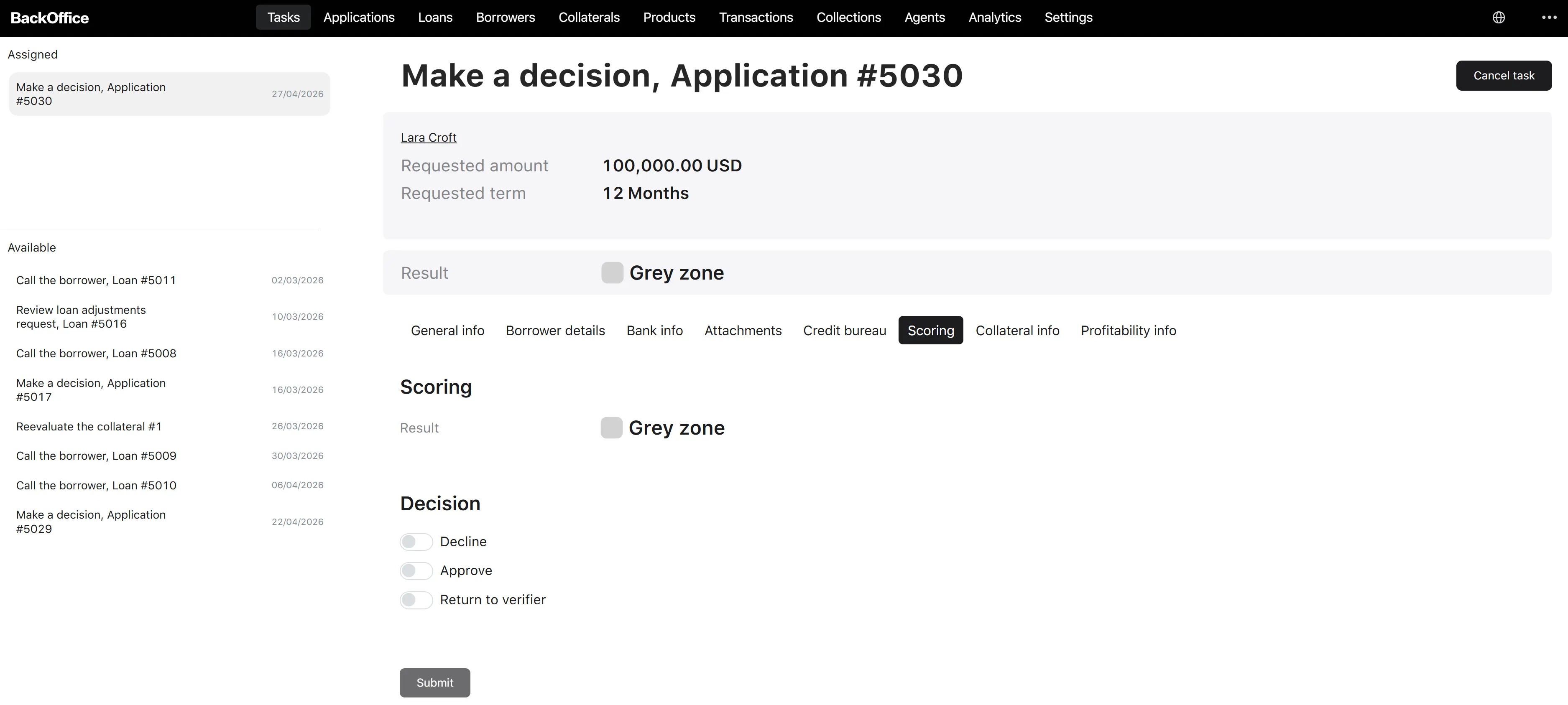Viewport: 1568px width, 705px height.
Task: Click the 100,000.00 USD requested amount
Action: click(672, 165)
